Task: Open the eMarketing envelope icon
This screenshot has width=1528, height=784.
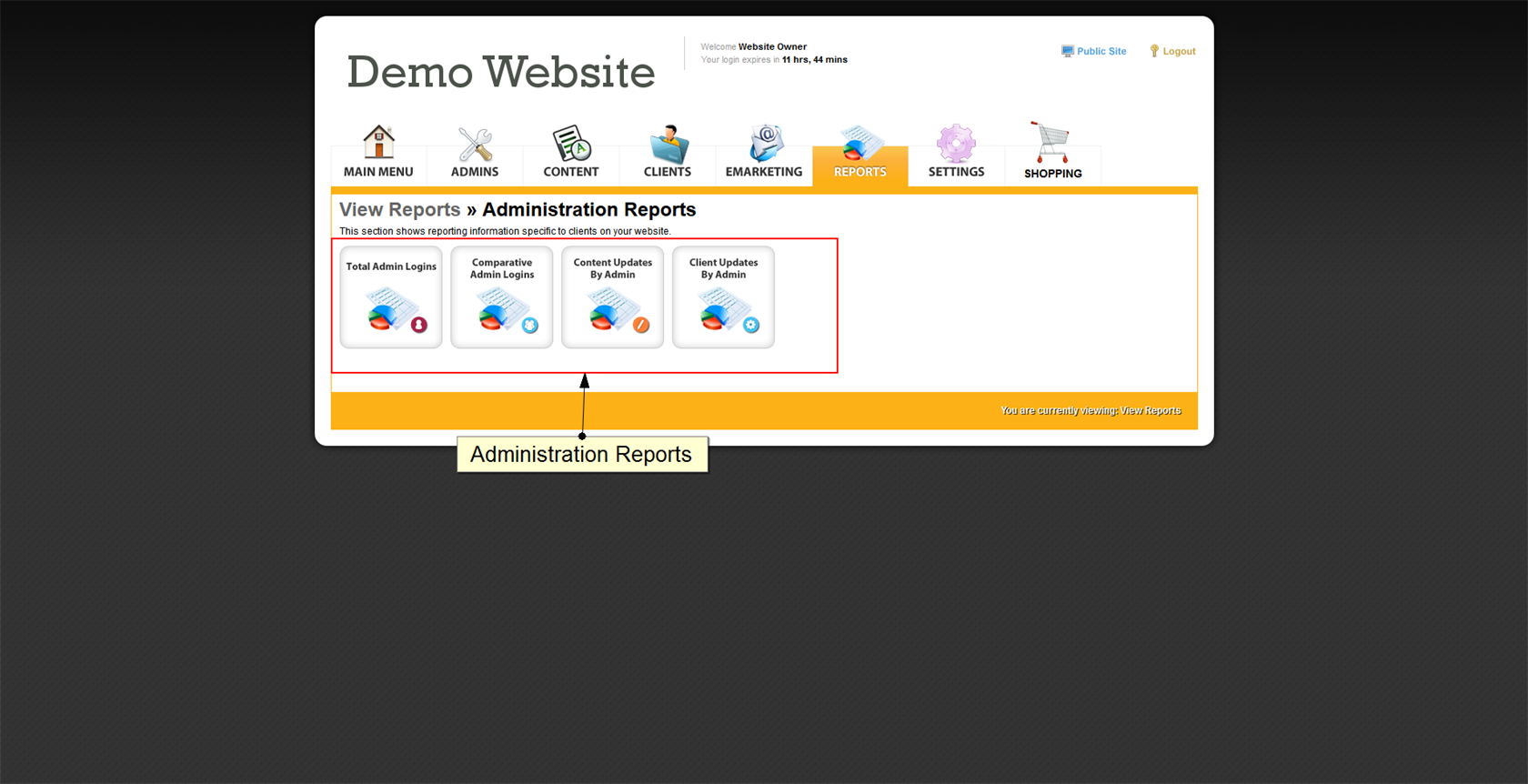Action: coord(764,144)
